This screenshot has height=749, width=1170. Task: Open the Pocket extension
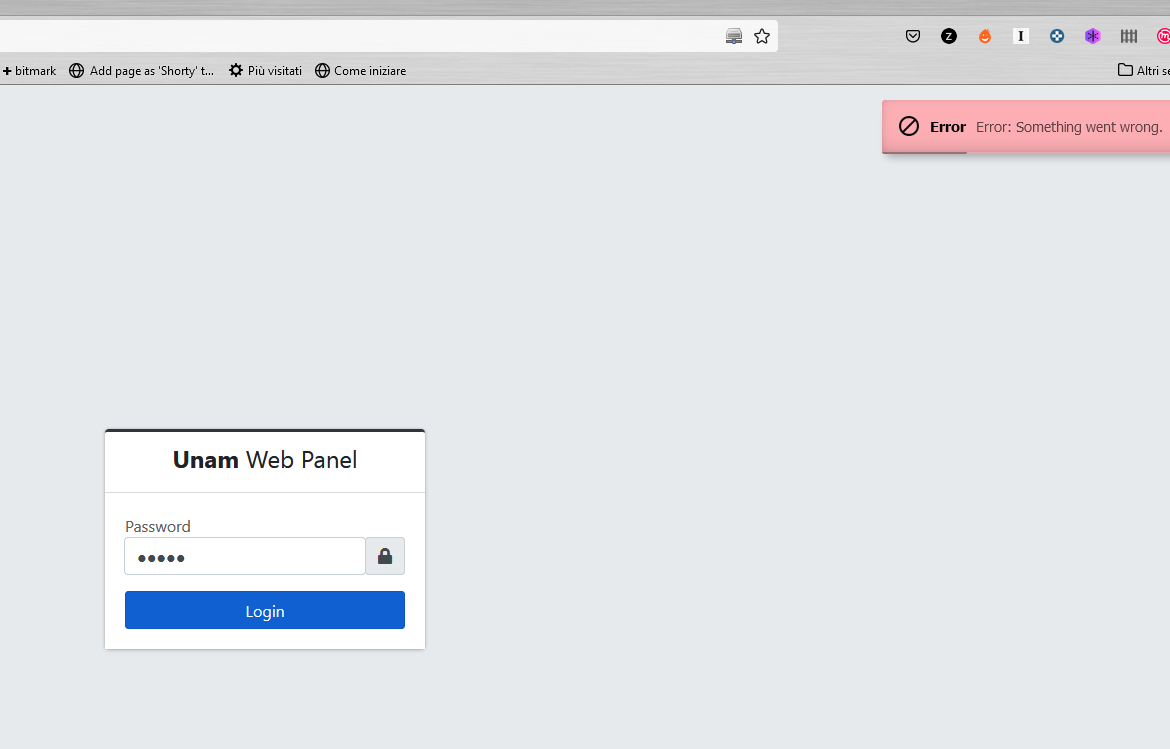coord(912,36)
